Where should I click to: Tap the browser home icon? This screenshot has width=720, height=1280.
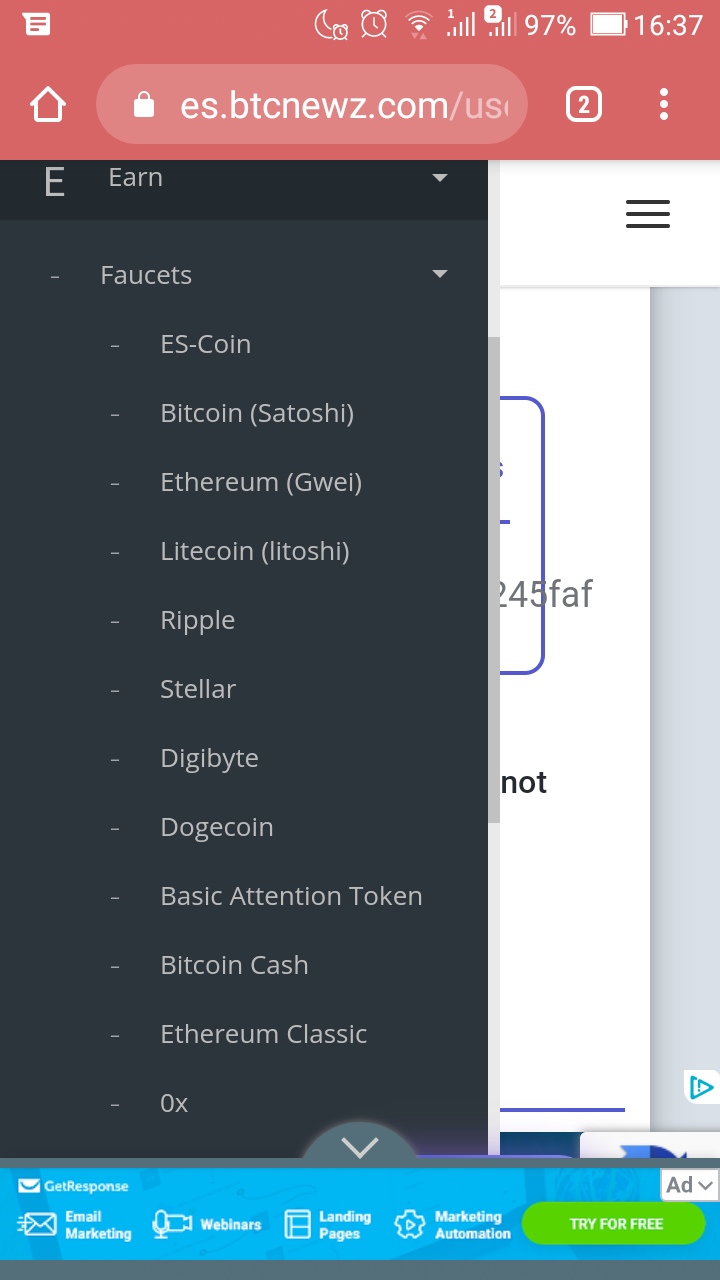(x=48, y=105)
